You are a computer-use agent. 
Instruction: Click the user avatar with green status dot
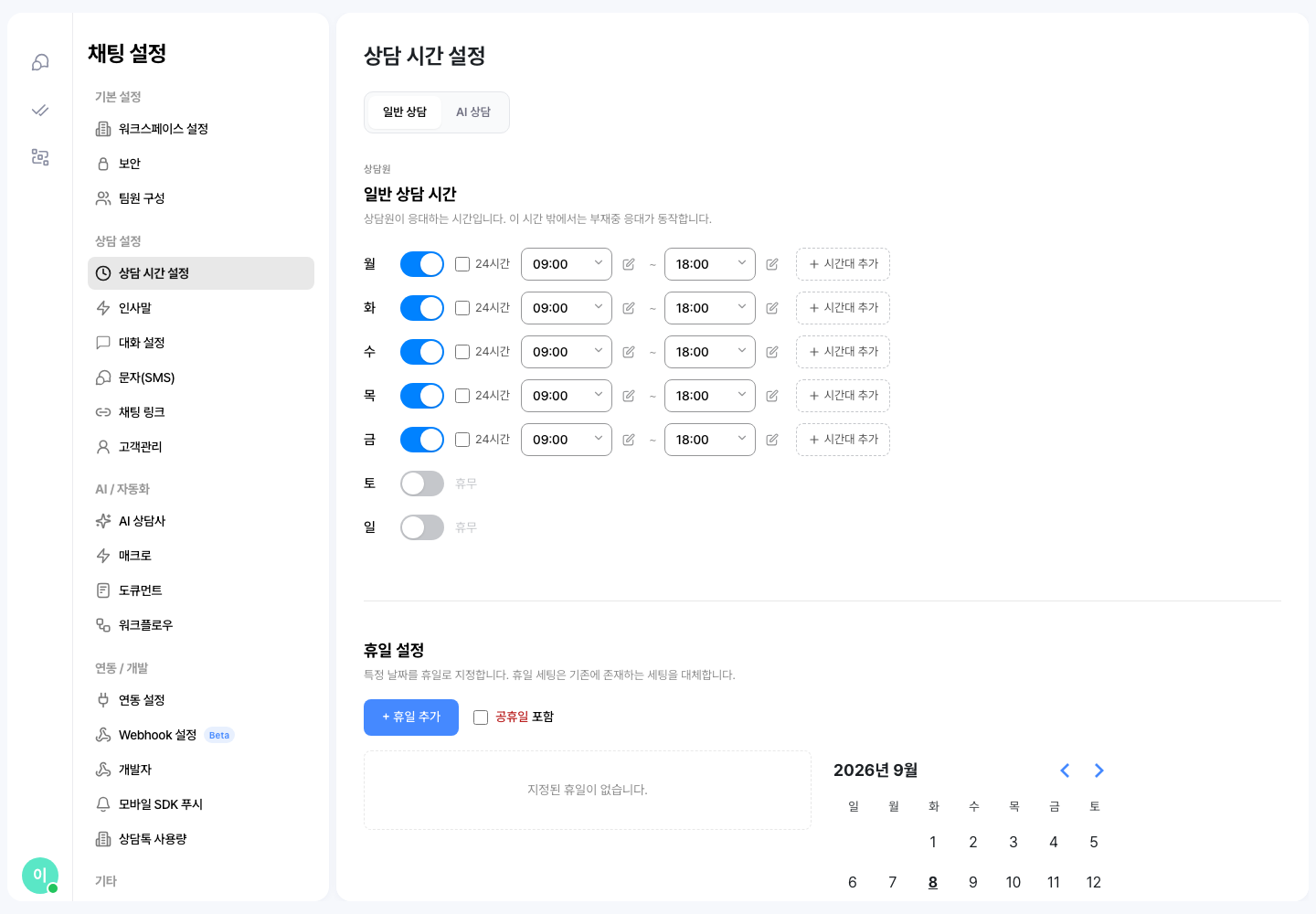[x=40, y=876]
